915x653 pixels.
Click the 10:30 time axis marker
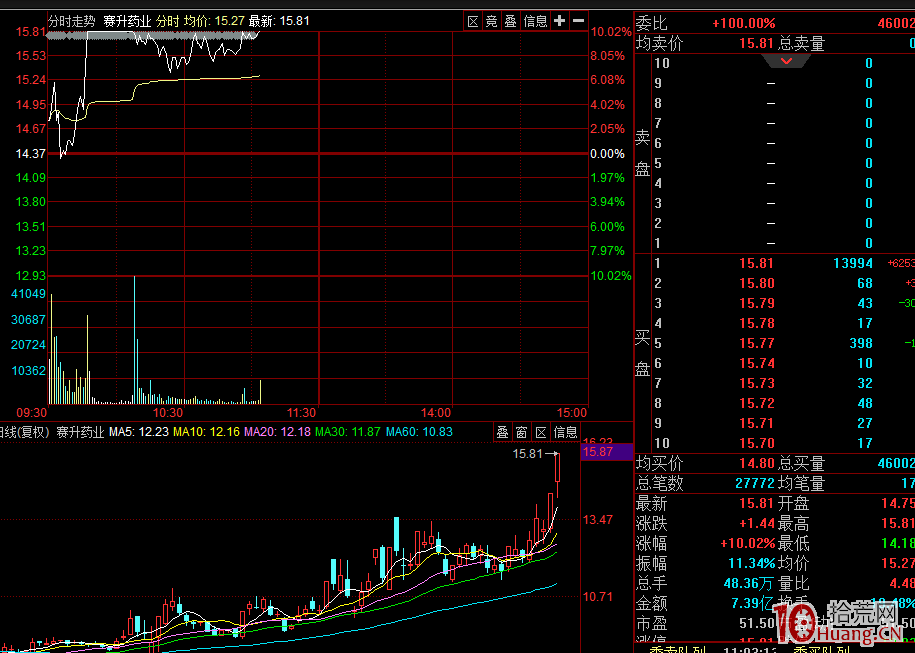click(167, 412)
